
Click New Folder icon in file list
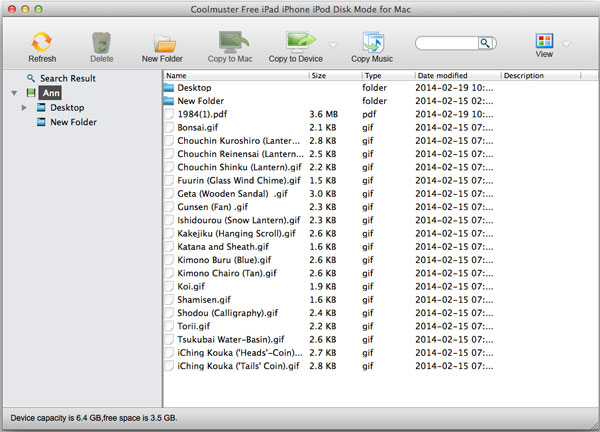pyautogui.click(x=169, y=101)
